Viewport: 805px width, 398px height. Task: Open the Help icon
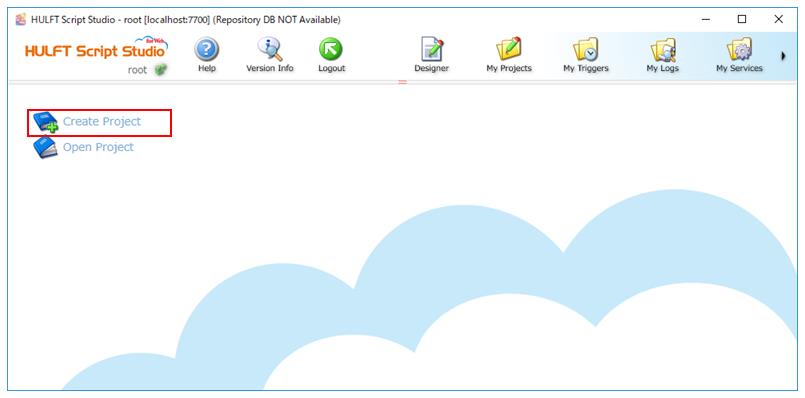pos(206,50)
